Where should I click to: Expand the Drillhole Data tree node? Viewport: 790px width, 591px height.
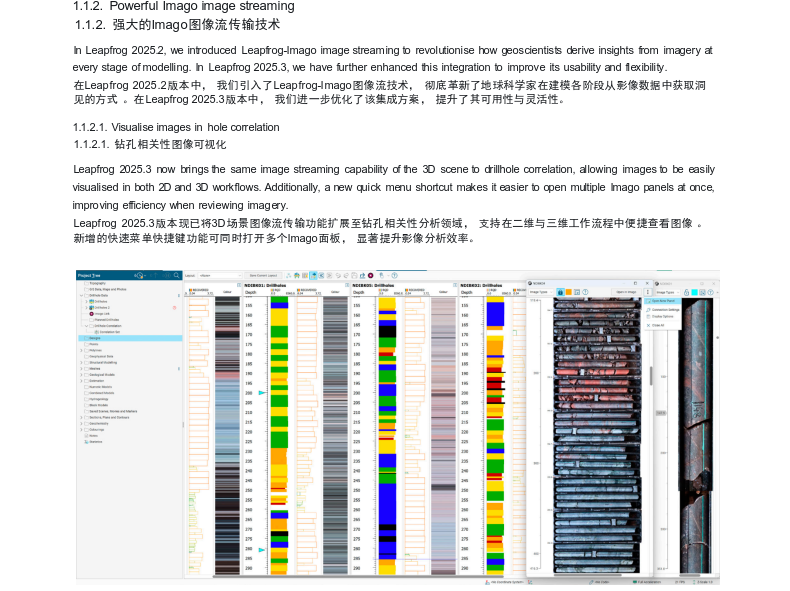pyautogui.click(x=80, y=296)
